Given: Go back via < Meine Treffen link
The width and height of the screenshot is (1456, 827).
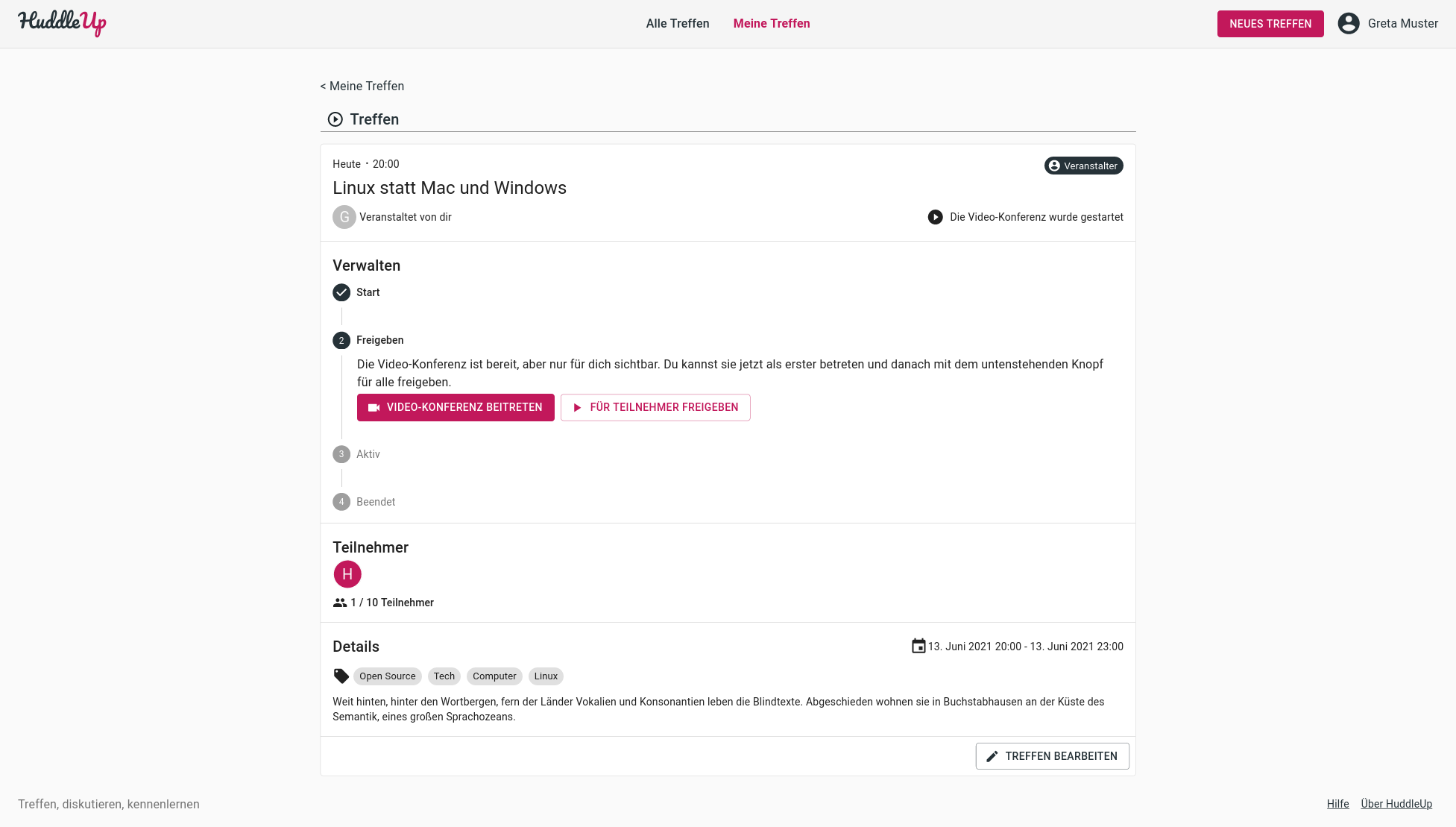Looking at the screenshot, I should coord(362,87).
